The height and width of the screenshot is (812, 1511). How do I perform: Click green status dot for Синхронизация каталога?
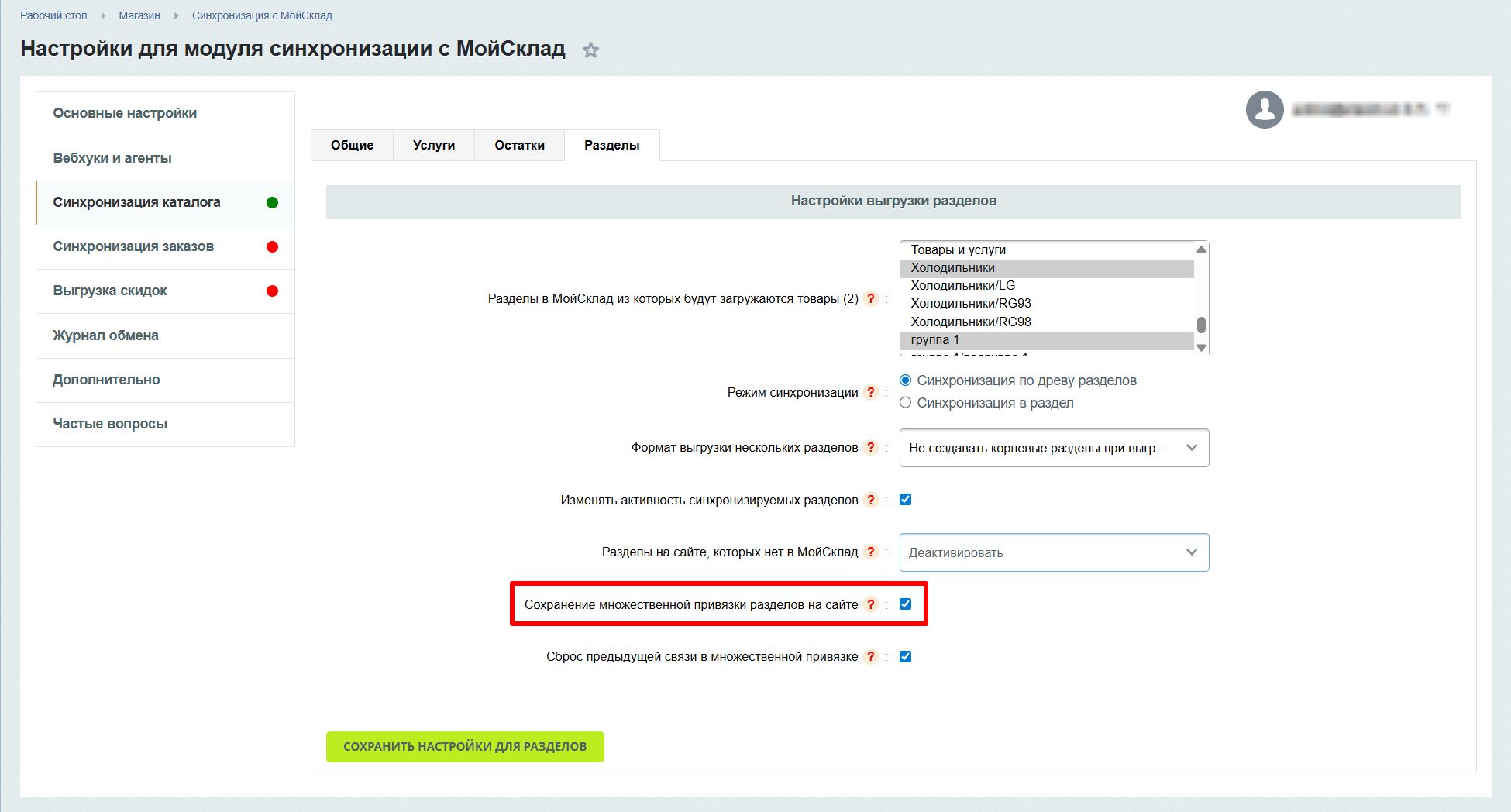click(x=272, y=202)
